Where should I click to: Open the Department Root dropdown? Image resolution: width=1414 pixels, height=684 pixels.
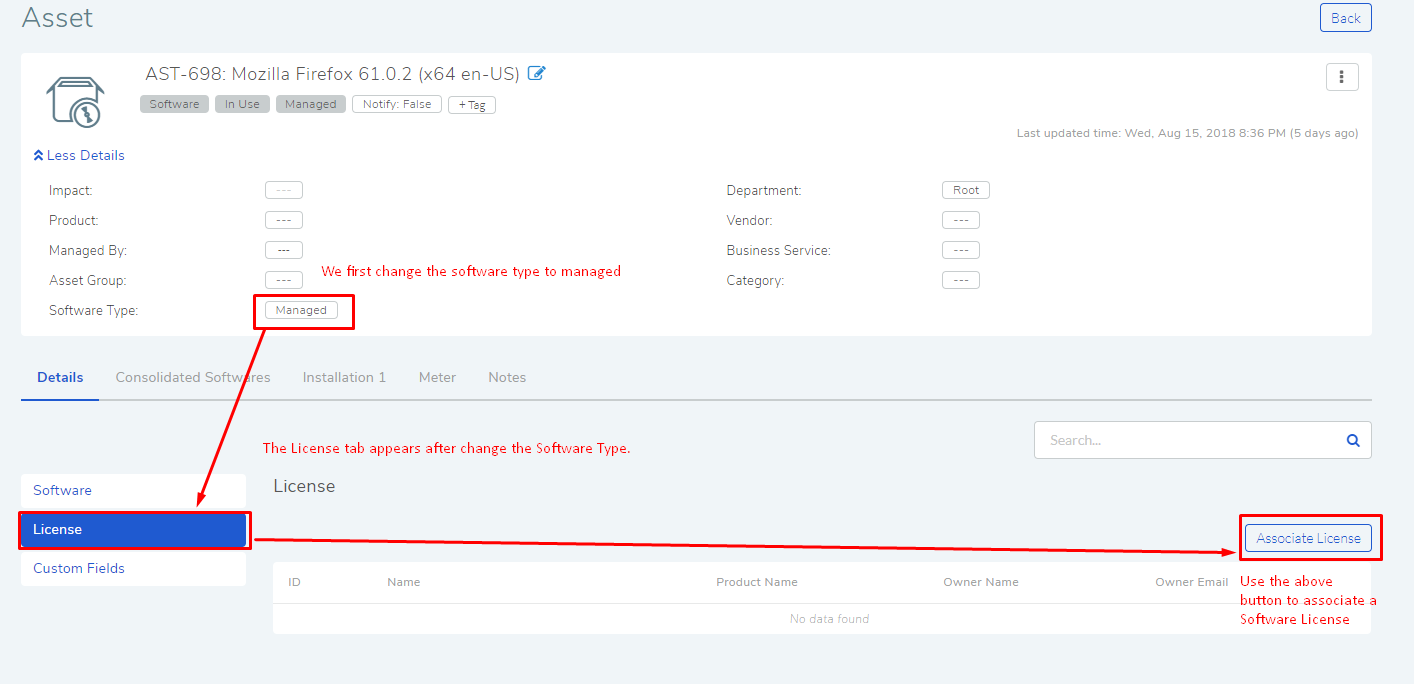[966, 190]
